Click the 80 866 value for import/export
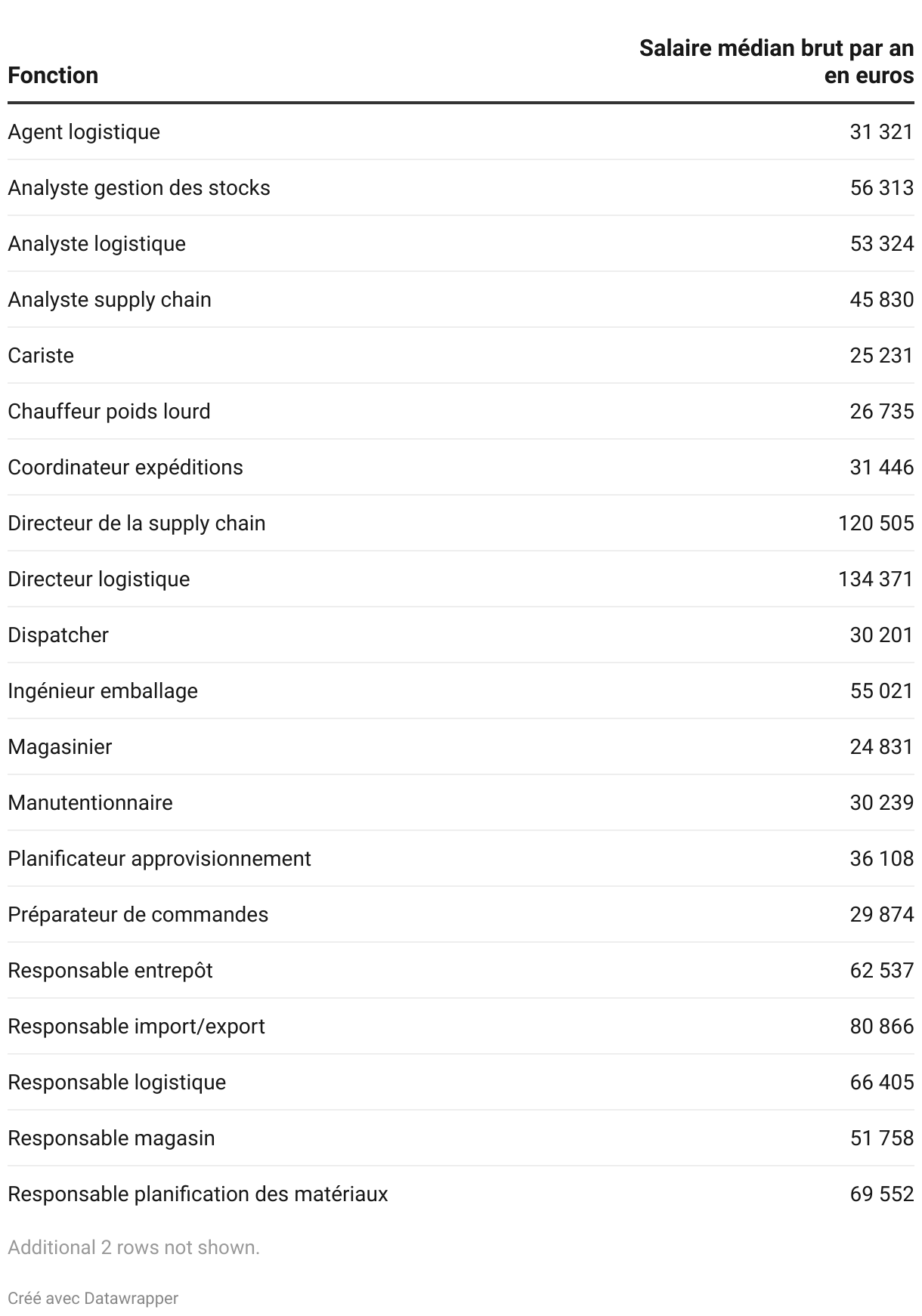Screen dimensions: 922x1316 (881, 1027)
